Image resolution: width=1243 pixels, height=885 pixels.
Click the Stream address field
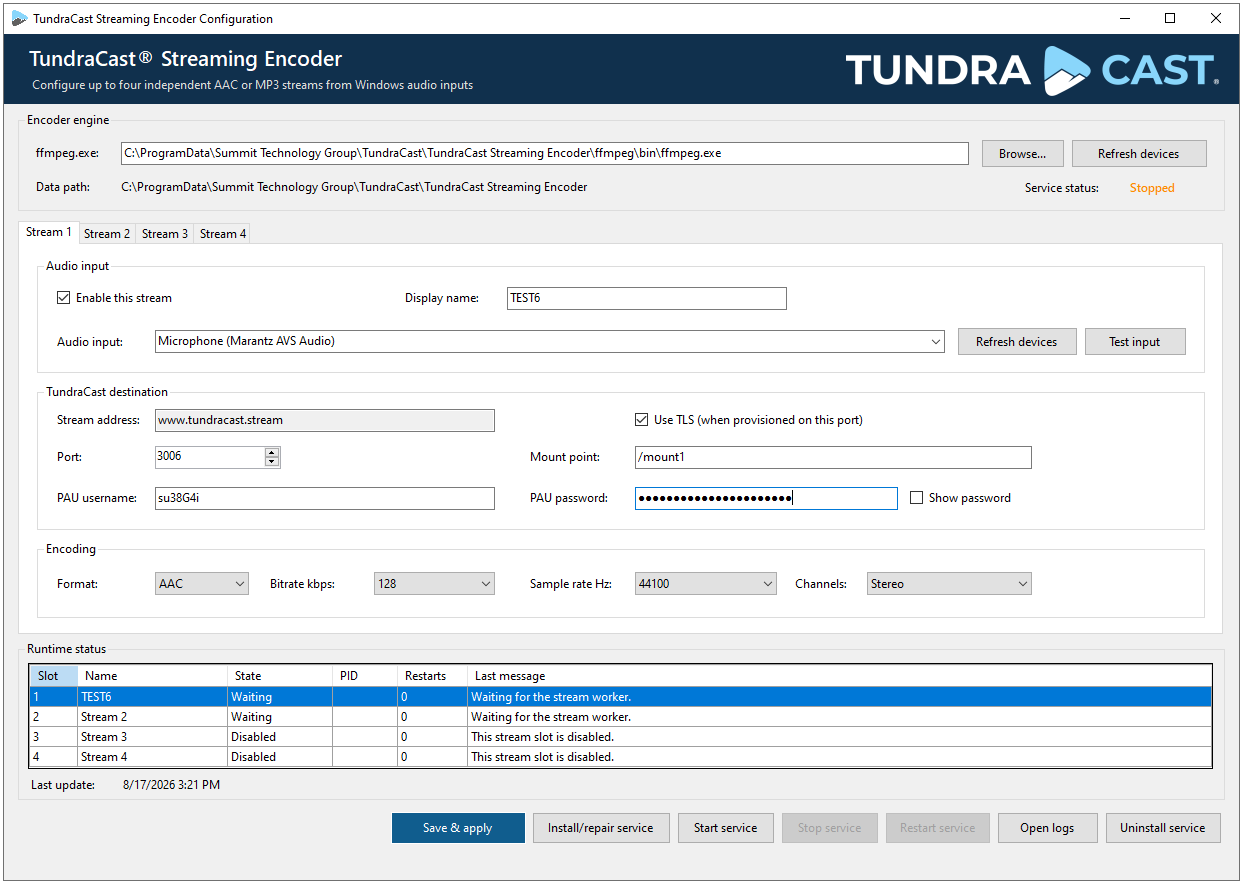[325, 420]
